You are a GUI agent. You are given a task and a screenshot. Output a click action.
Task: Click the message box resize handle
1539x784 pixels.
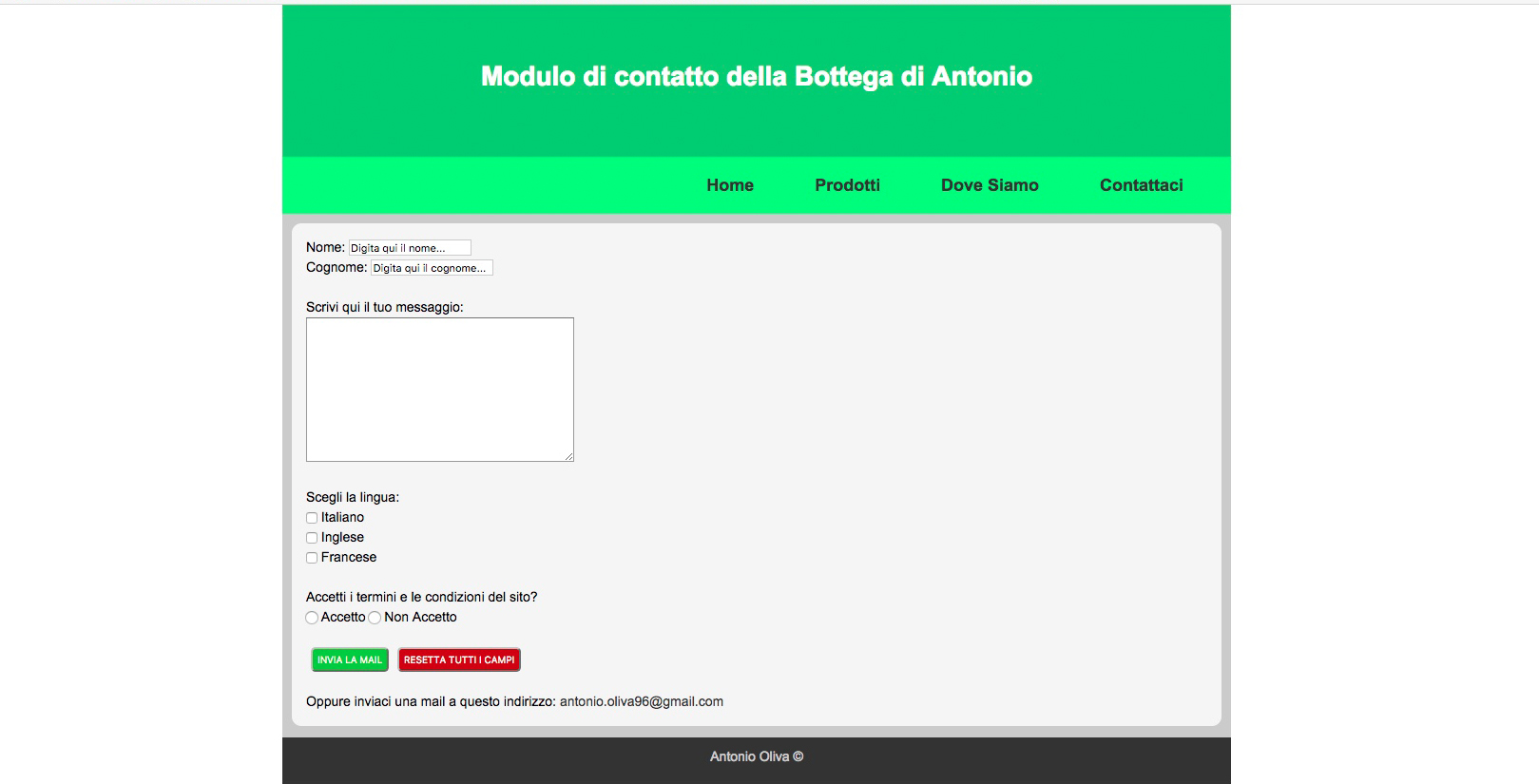point(568,457)
